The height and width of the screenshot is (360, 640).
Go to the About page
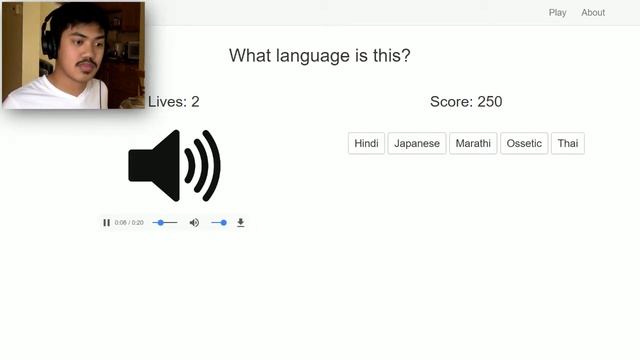593,13
